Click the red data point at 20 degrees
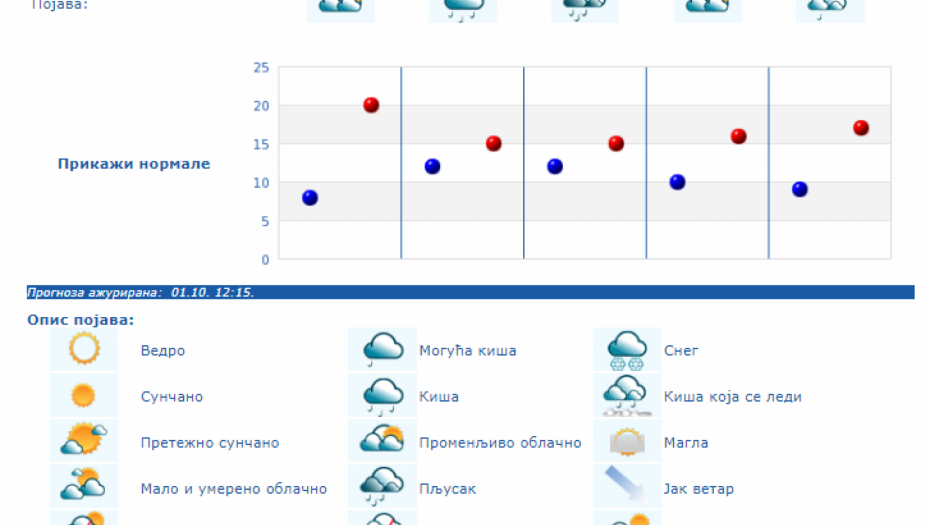Screen dimensions: 930x525 click(x=371, y=105)
